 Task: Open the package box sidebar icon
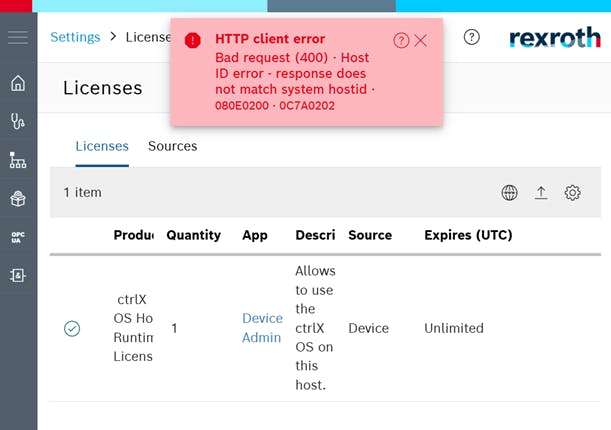[18, 198]
